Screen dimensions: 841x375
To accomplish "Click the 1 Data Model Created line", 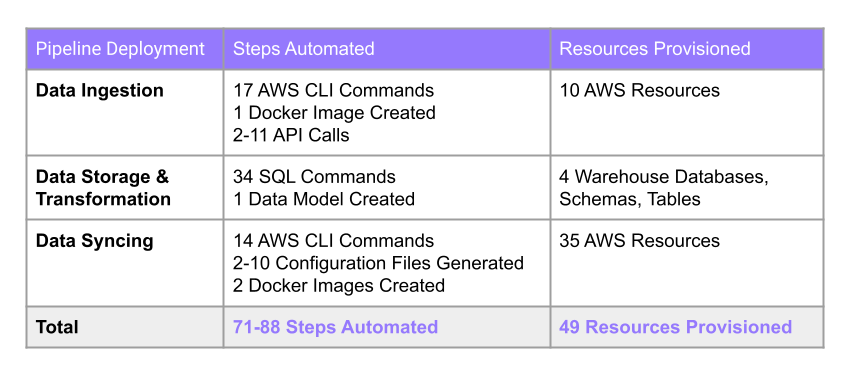I will tap(323, 199).
